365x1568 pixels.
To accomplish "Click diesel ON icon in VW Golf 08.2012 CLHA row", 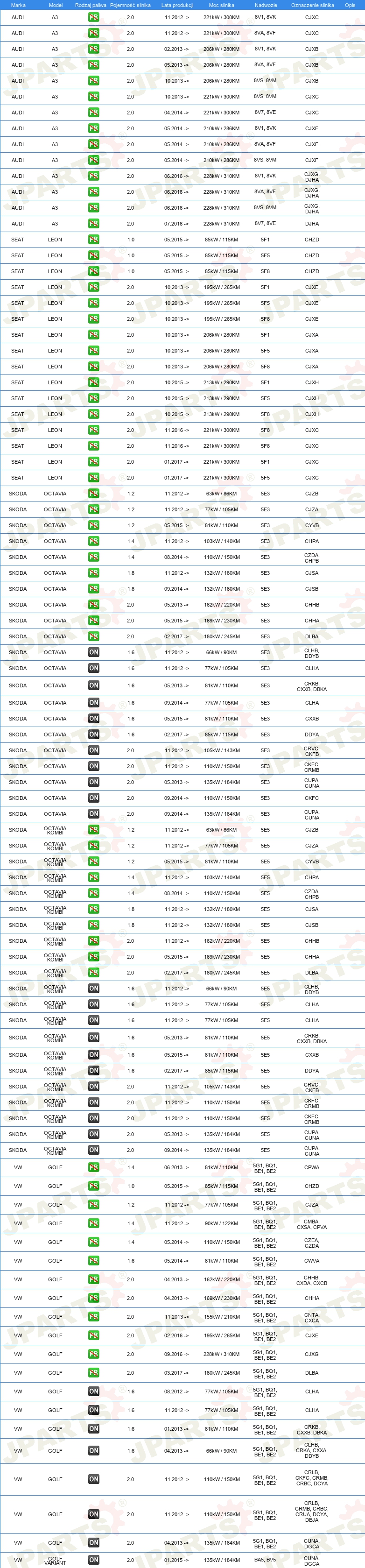I will [x=94, y=1391].
